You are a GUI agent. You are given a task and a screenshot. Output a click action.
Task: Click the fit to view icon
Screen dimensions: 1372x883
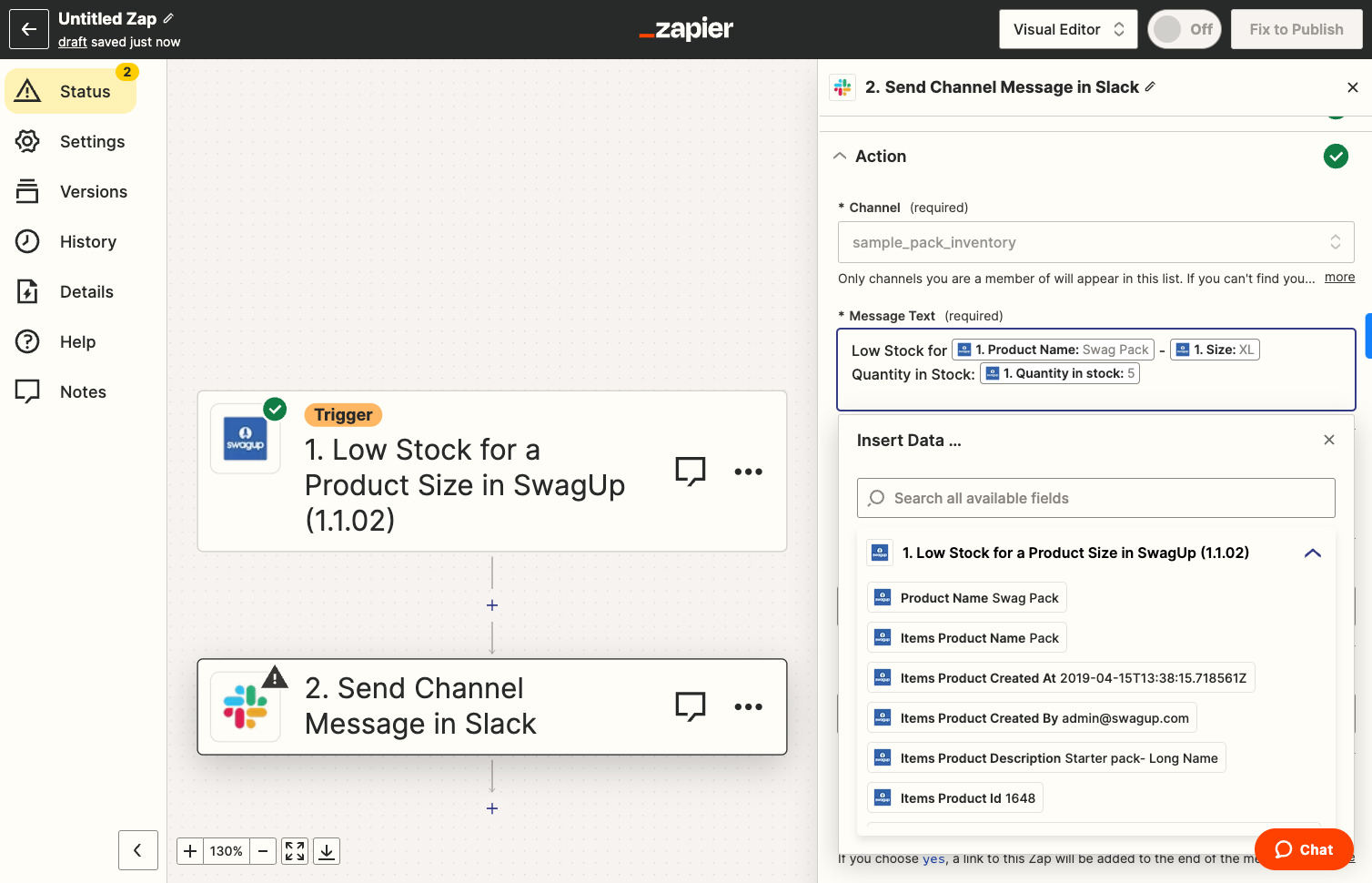(x=295, y=851)
